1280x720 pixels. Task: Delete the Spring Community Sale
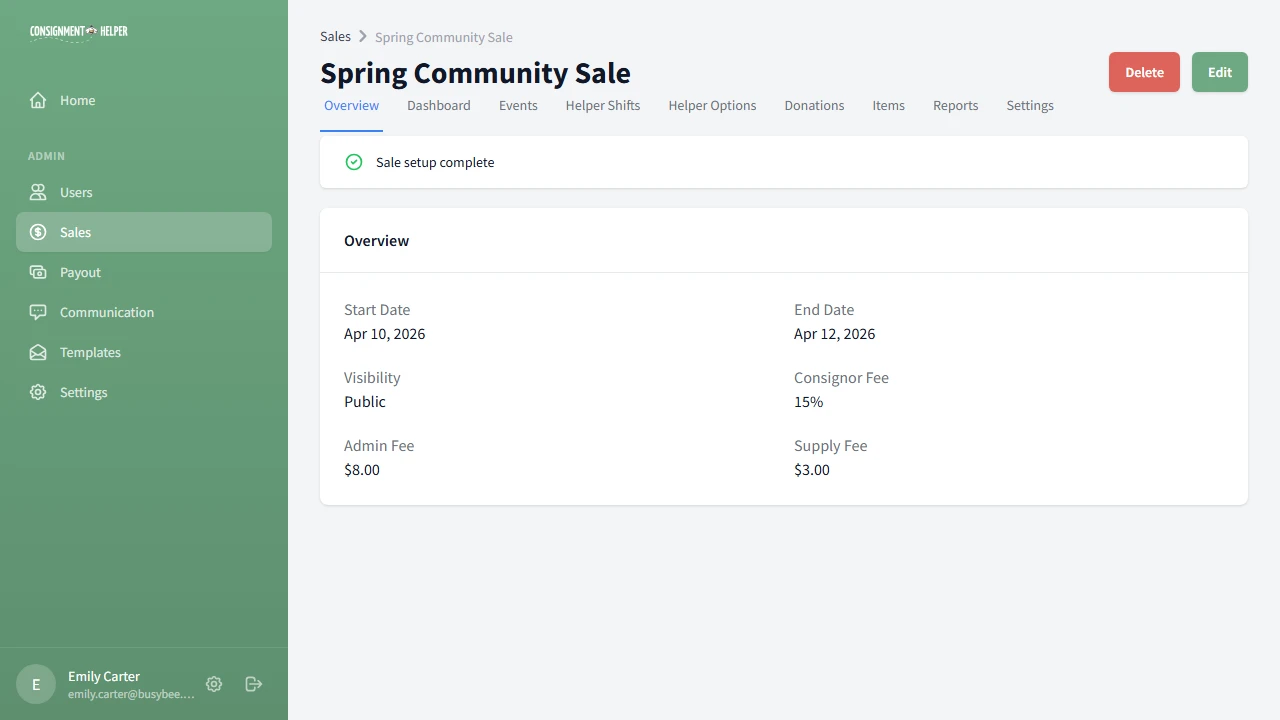coord(1143,72)
